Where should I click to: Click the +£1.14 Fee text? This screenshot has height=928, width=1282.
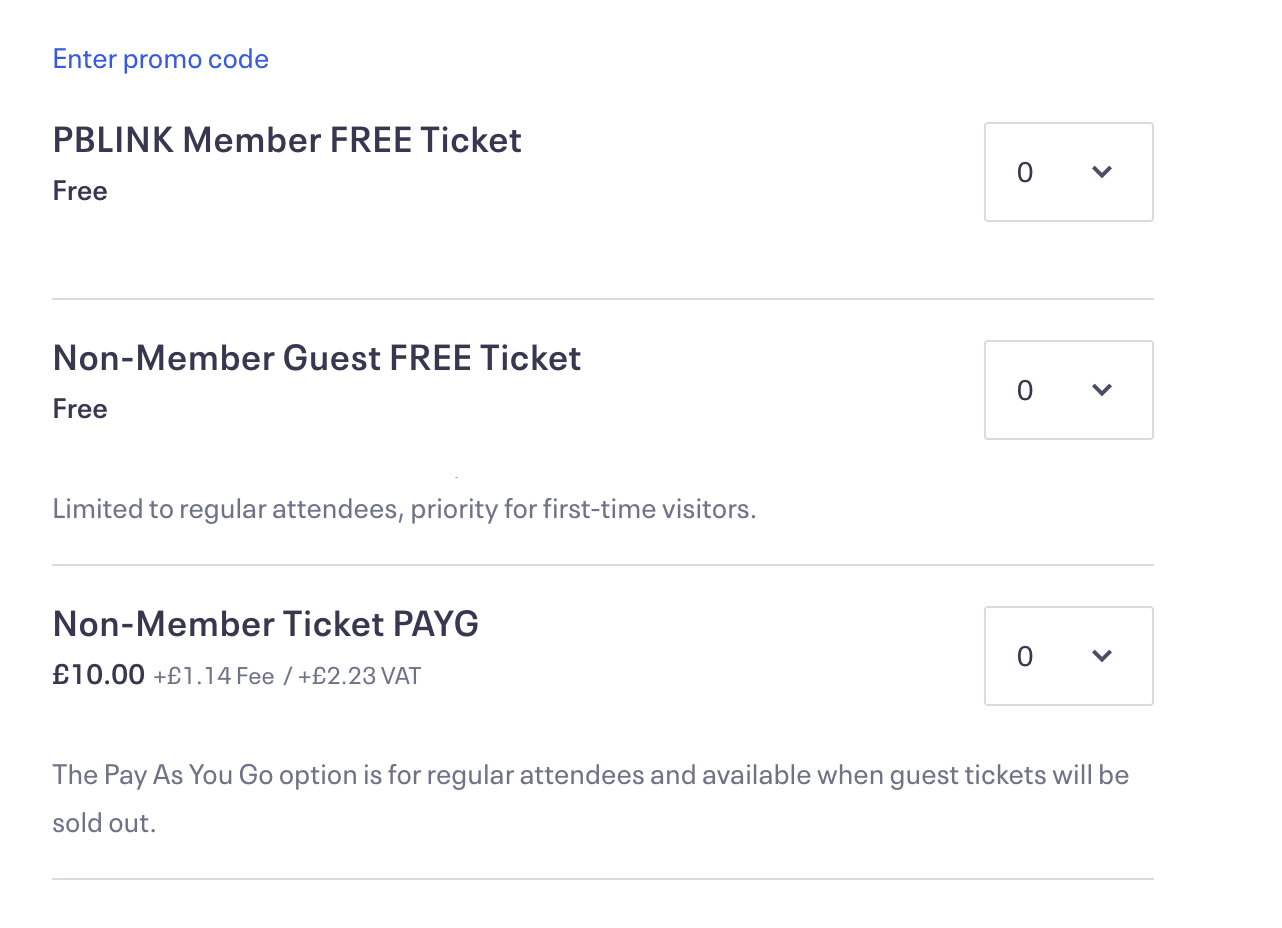(x=214, y=676)
